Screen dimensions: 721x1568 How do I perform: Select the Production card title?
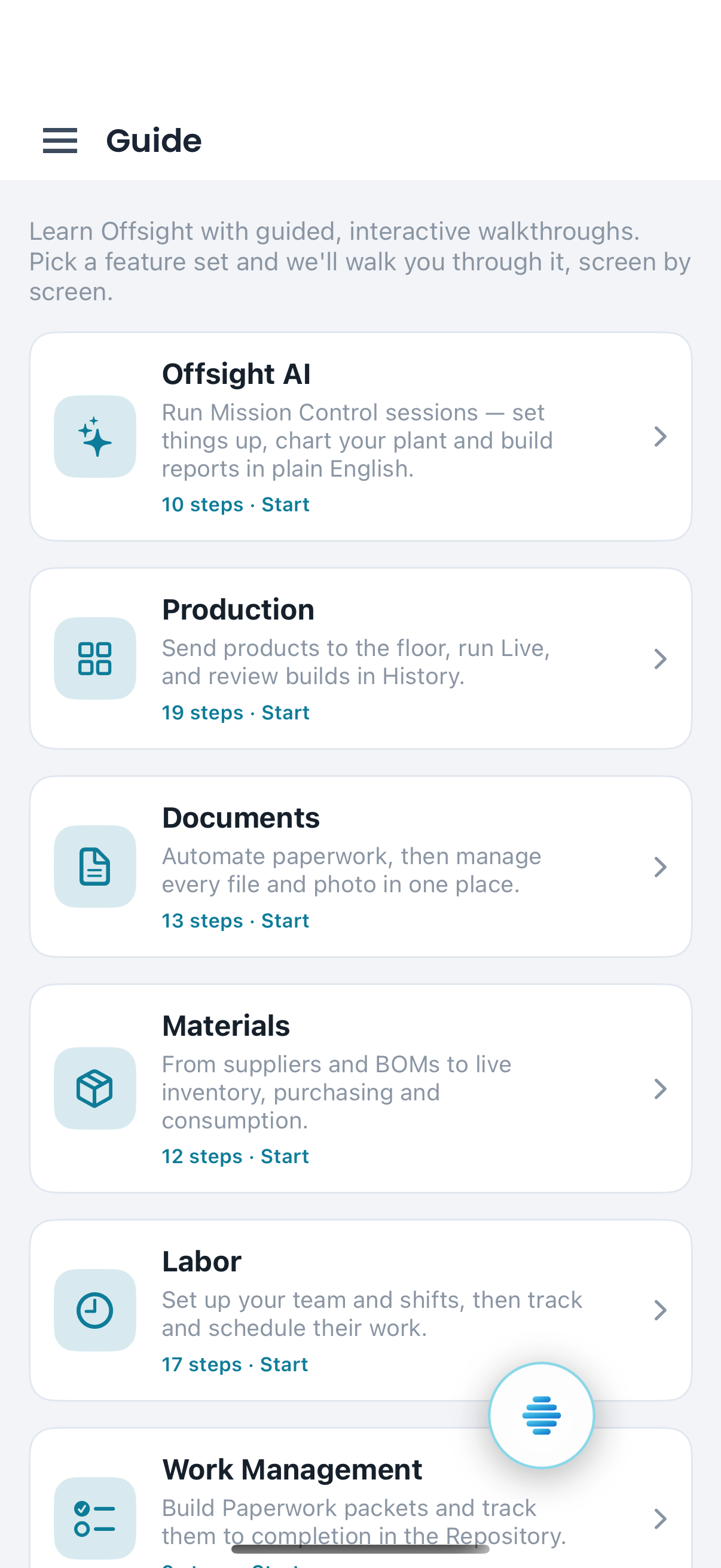pos(238,609)
